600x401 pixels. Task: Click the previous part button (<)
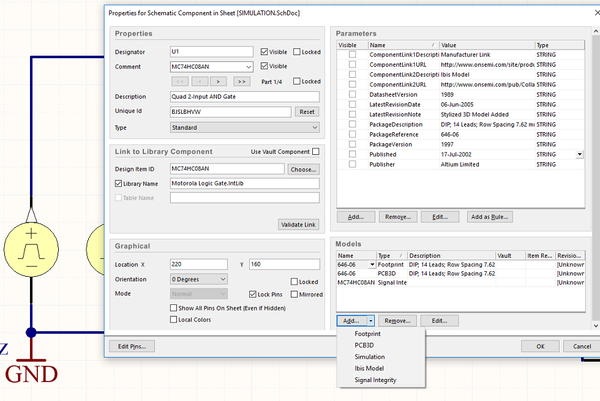tap(200, 82)
